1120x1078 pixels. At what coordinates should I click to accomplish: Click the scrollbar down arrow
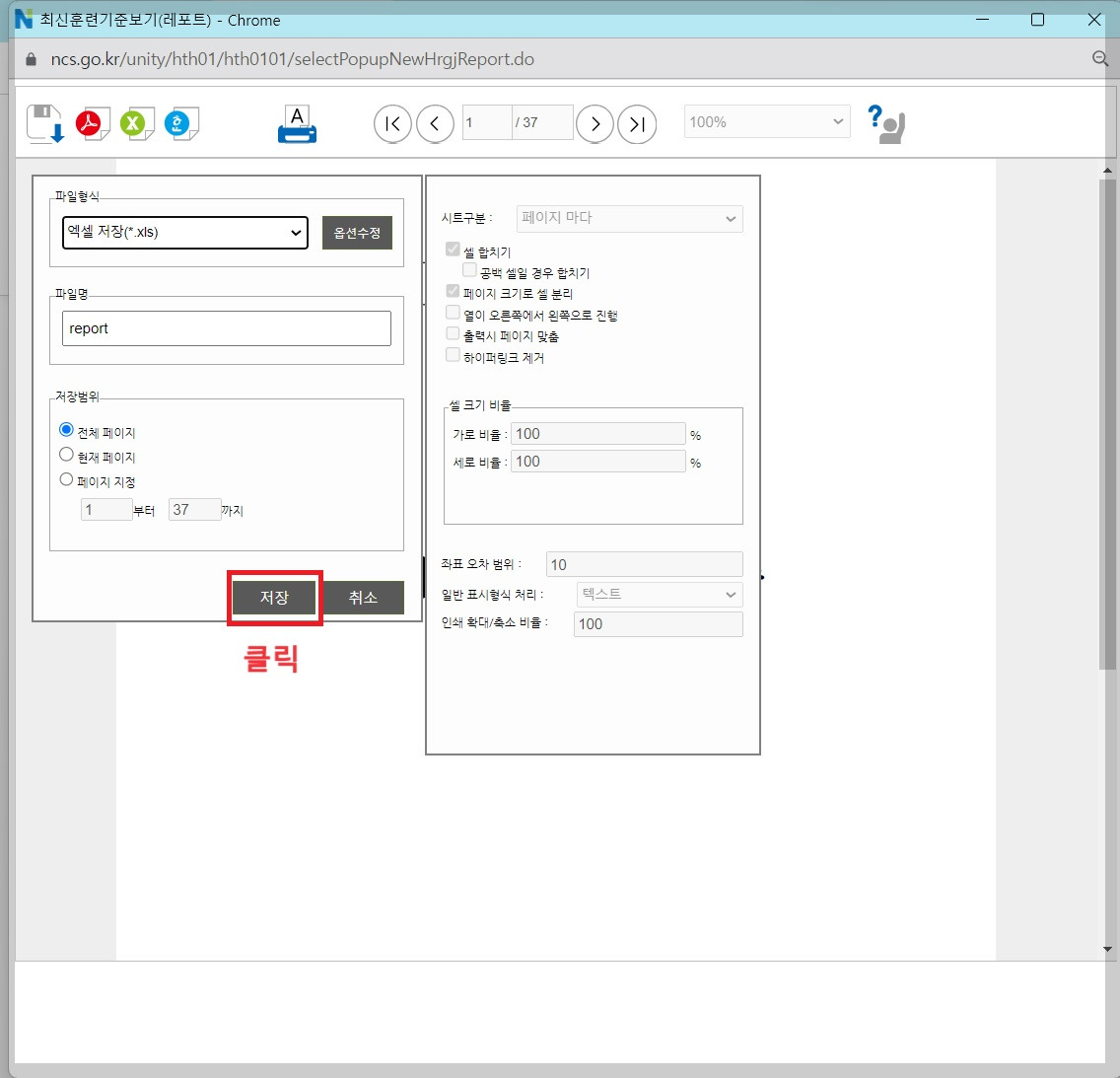pos(1107,950)
